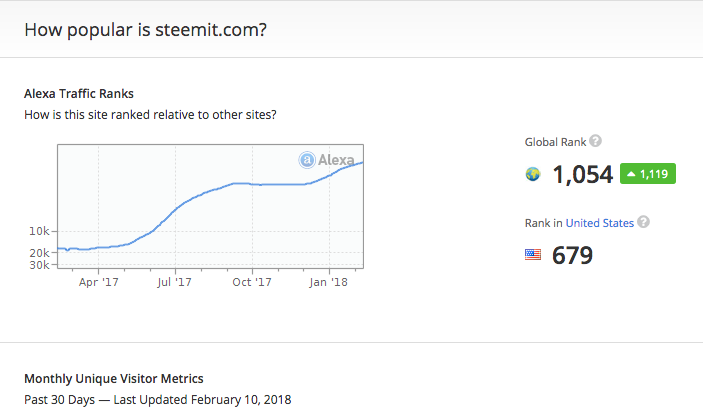Click the green 1,119 rank change badge
The height and width of the screenshot is (419, 703).
[648, 173]
